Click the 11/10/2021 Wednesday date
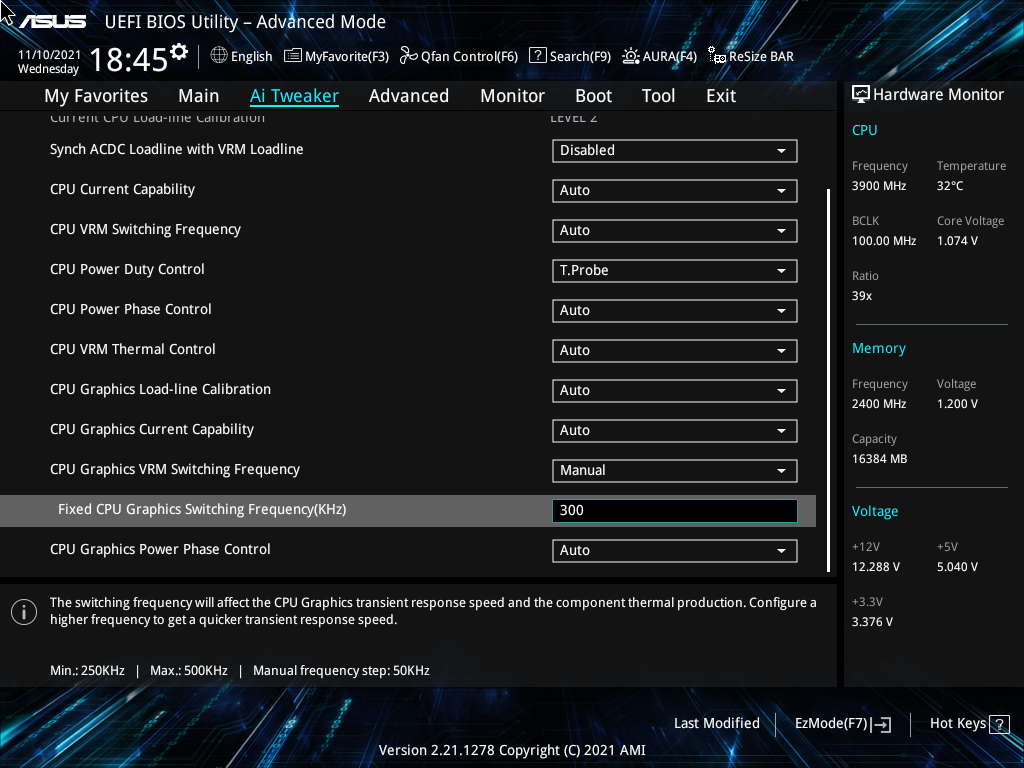 point(49,62)
